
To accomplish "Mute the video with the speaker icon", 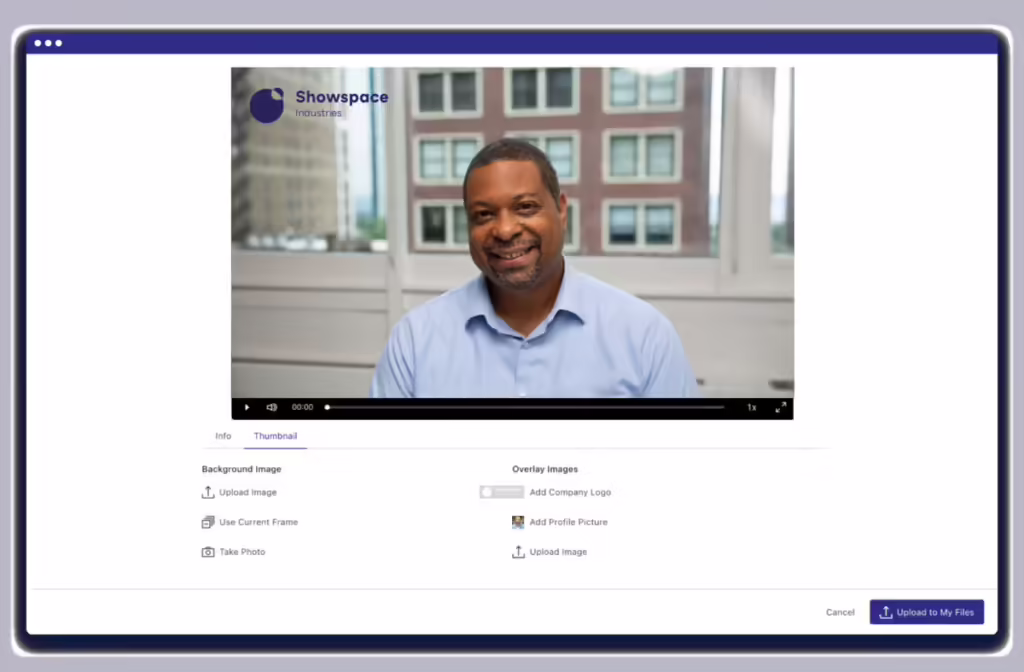I will [x=271, y=407].
